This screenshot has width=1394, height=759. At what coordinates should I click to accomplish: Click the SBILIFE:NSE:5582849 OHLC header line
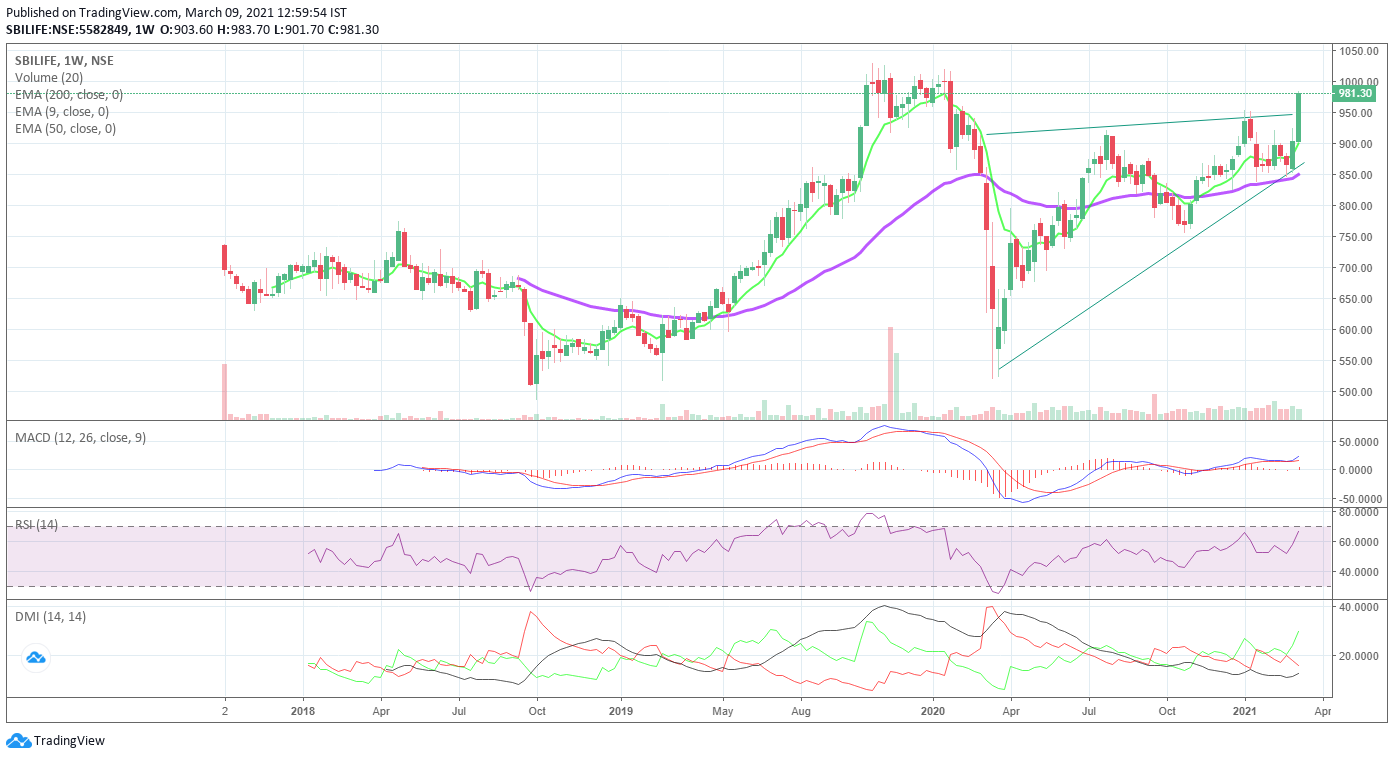click(x=192, y=30)
